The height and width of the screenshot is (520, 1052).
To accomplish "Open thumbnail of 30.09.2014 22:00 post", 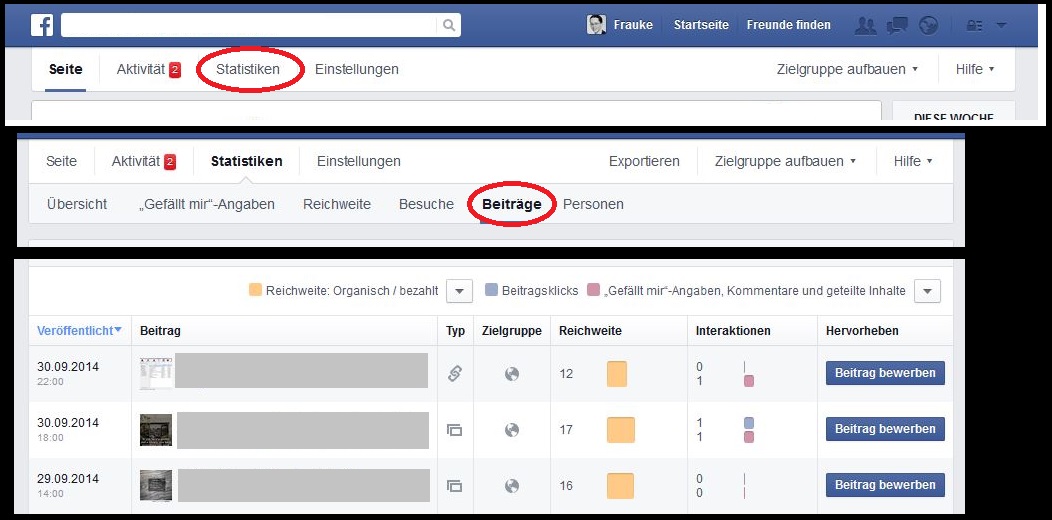I will pyautogui.click(x=156, y=373).
